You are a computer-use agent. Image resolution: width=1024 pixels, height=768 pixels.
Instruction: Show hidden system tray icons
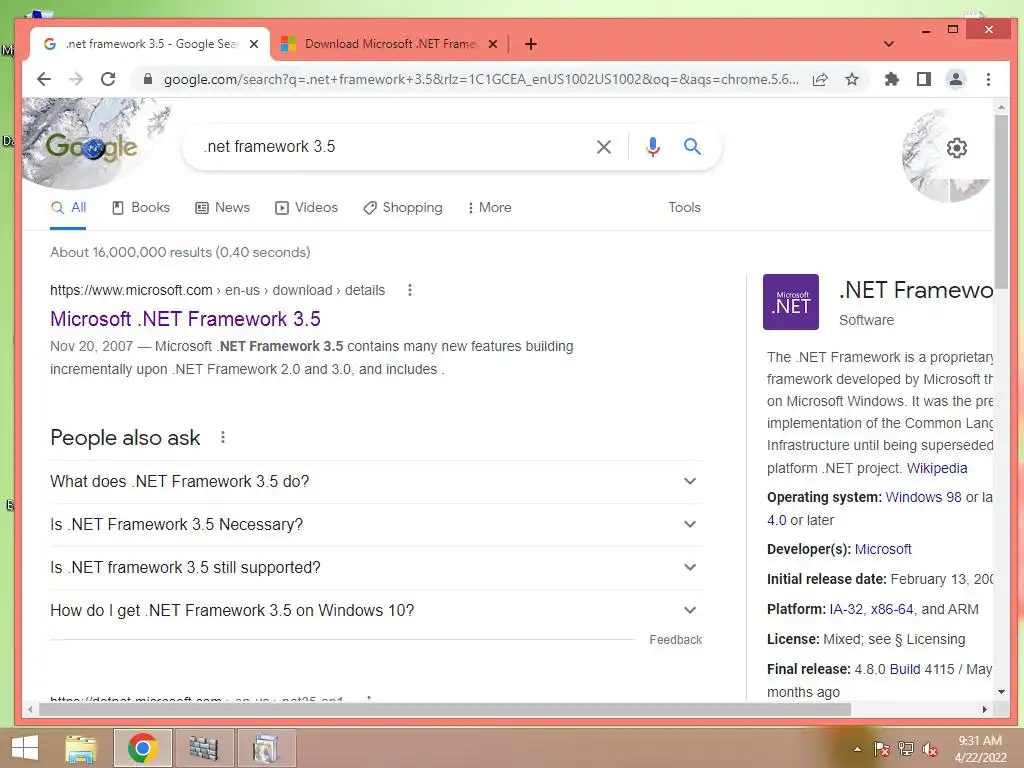click(x=857, y=749)
